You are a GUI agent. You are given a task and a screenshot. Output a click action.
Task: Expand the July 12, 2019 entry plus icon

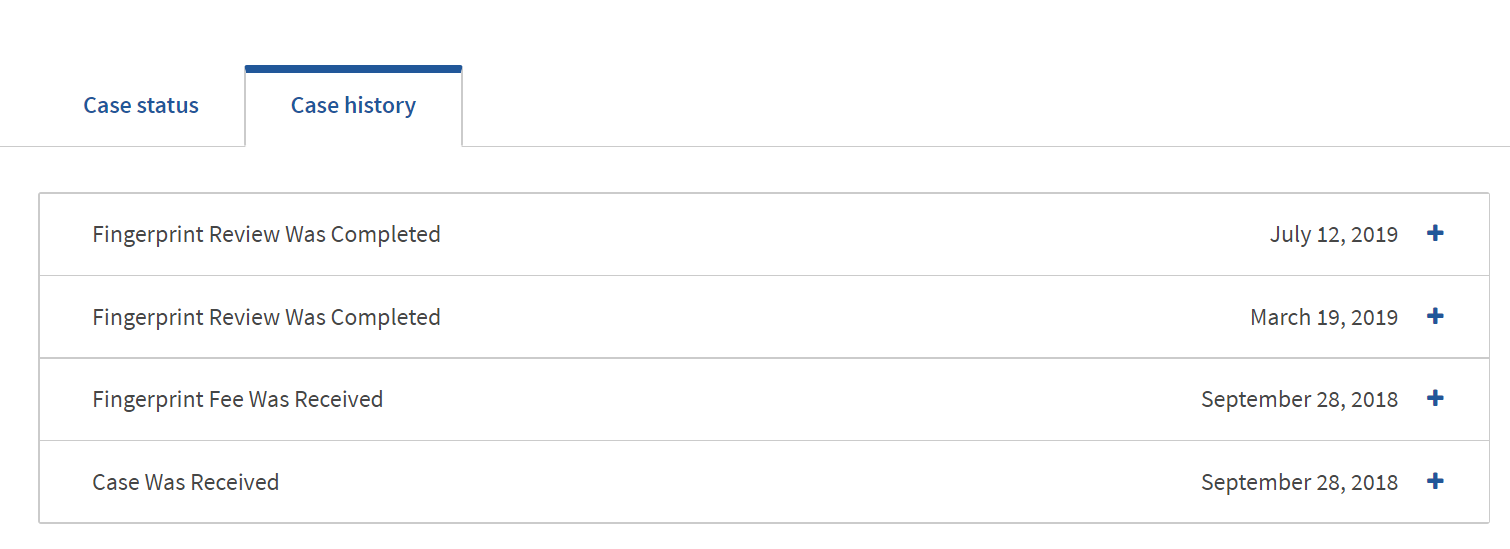[x=1435, y=234]
